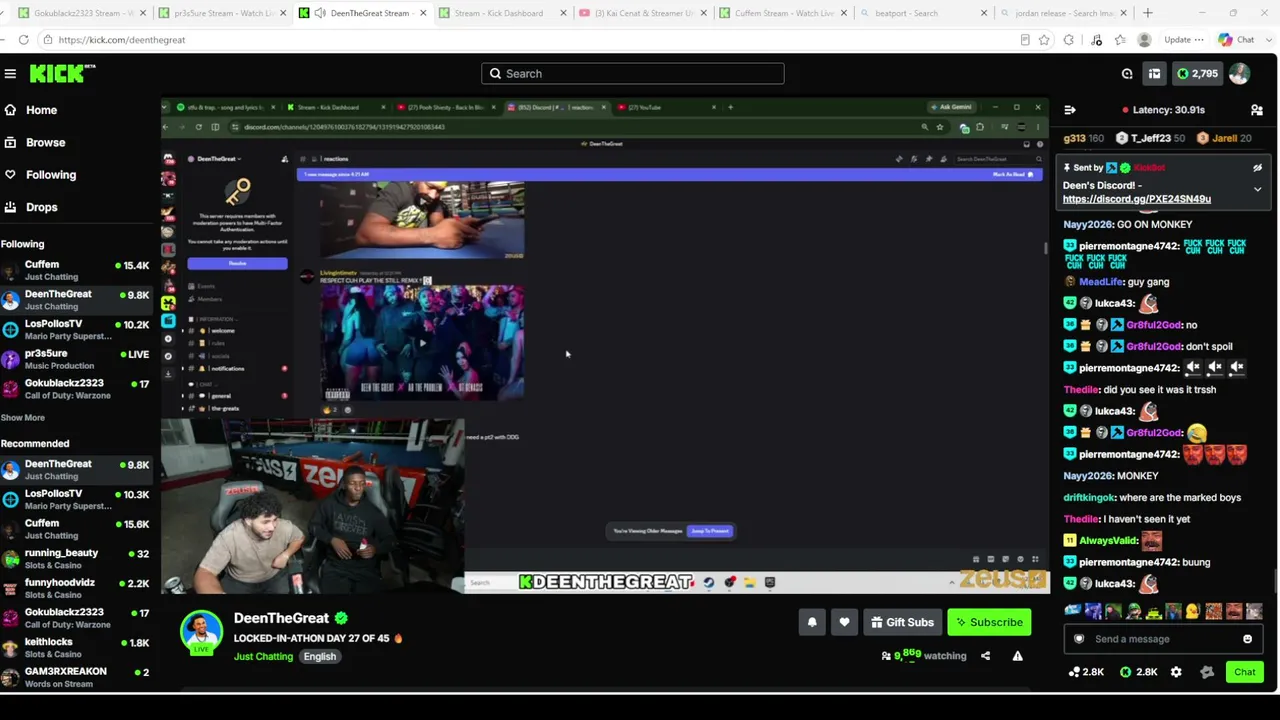Focus the Kick search field
The height and width of the screenshot is (720, 1280).
632,74
